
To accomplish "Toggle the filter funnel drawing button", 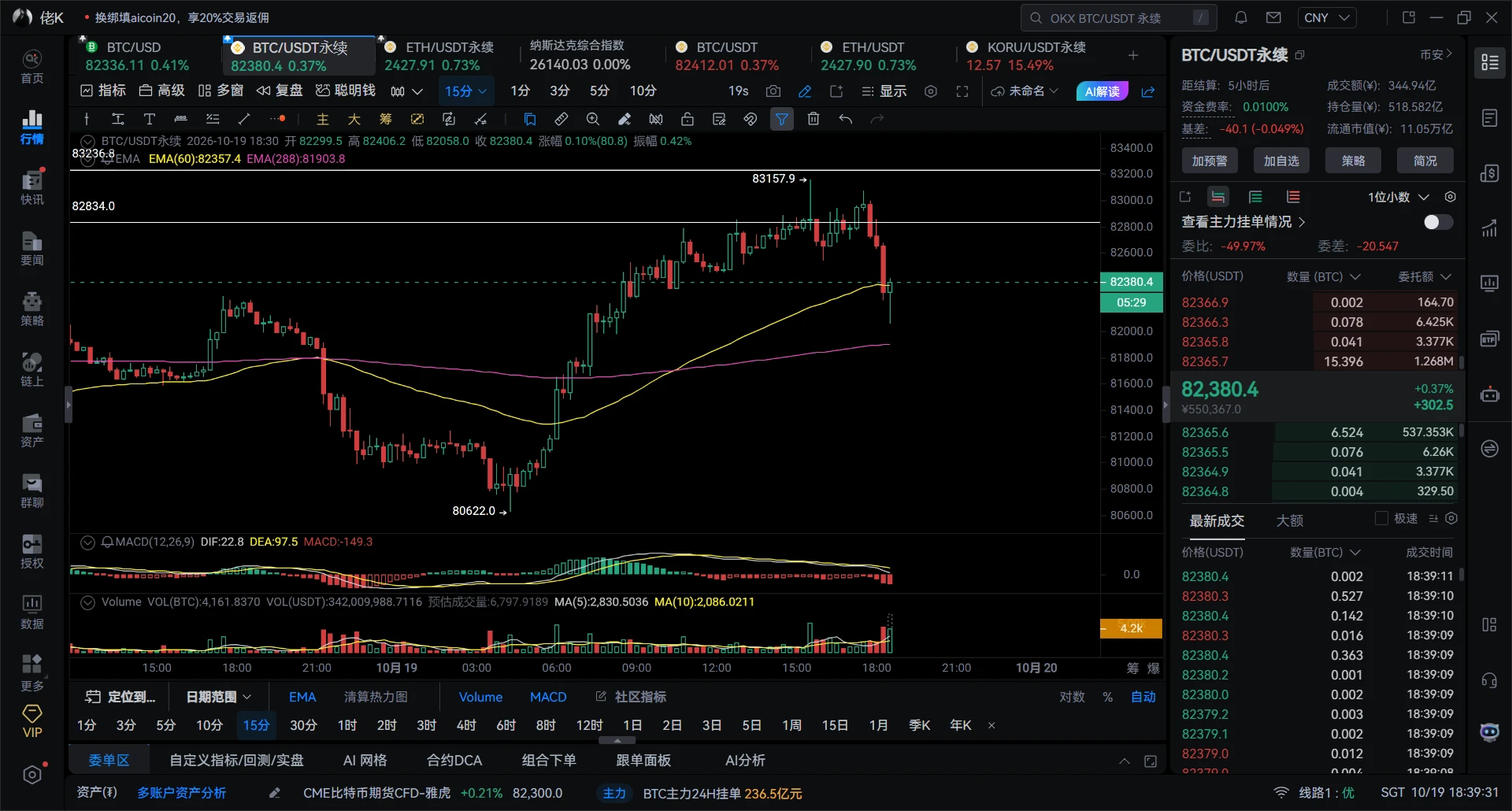I will (782, 119).
